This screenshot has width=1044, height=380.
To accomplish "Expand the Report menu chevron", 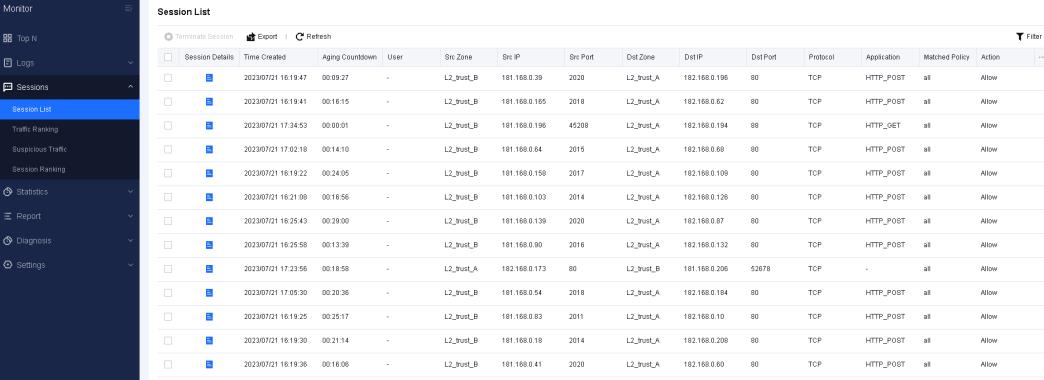I will pos(130,216).
